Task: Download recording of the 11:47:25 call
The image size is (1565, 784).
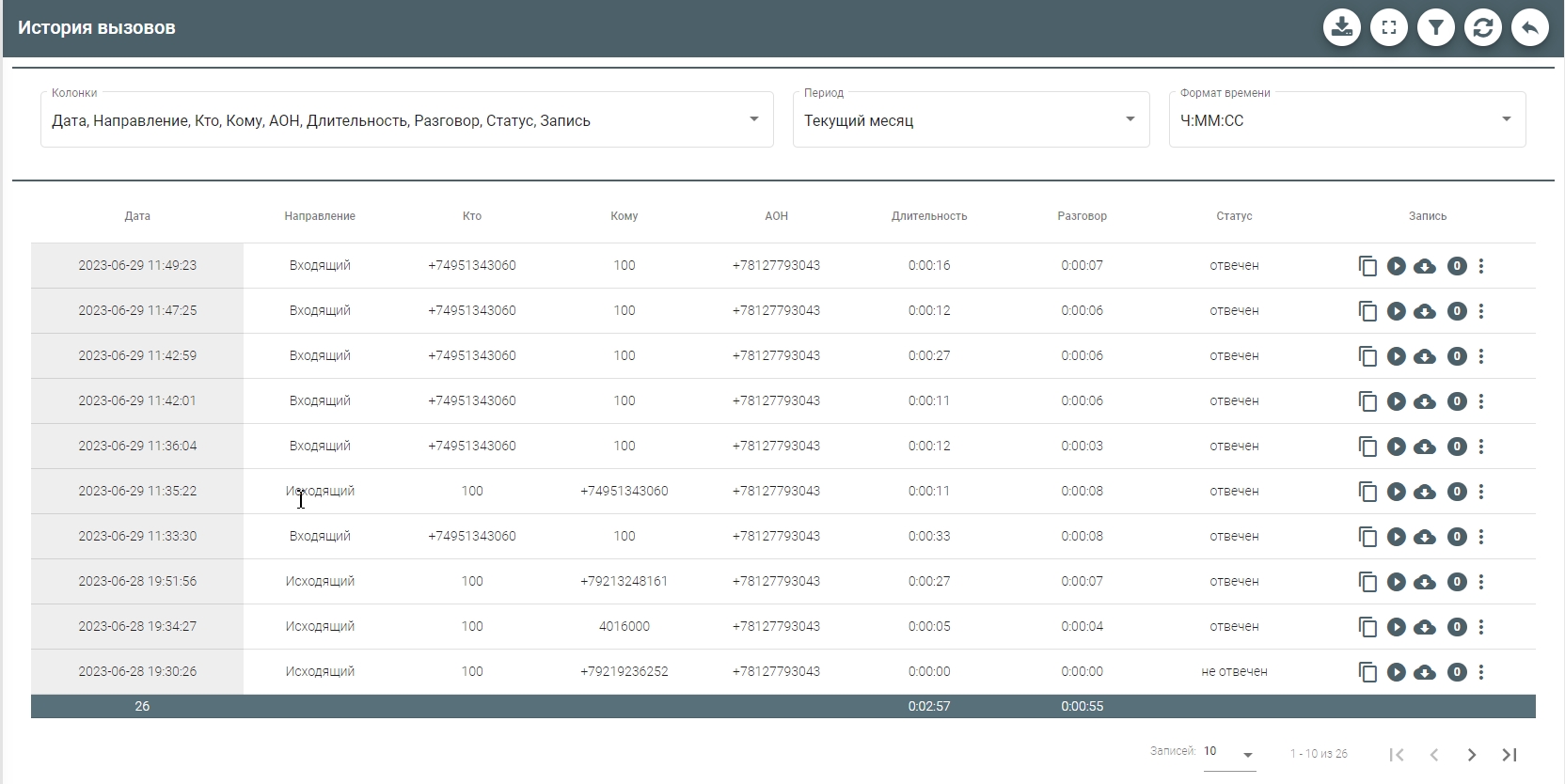Action: [1425, 311]
